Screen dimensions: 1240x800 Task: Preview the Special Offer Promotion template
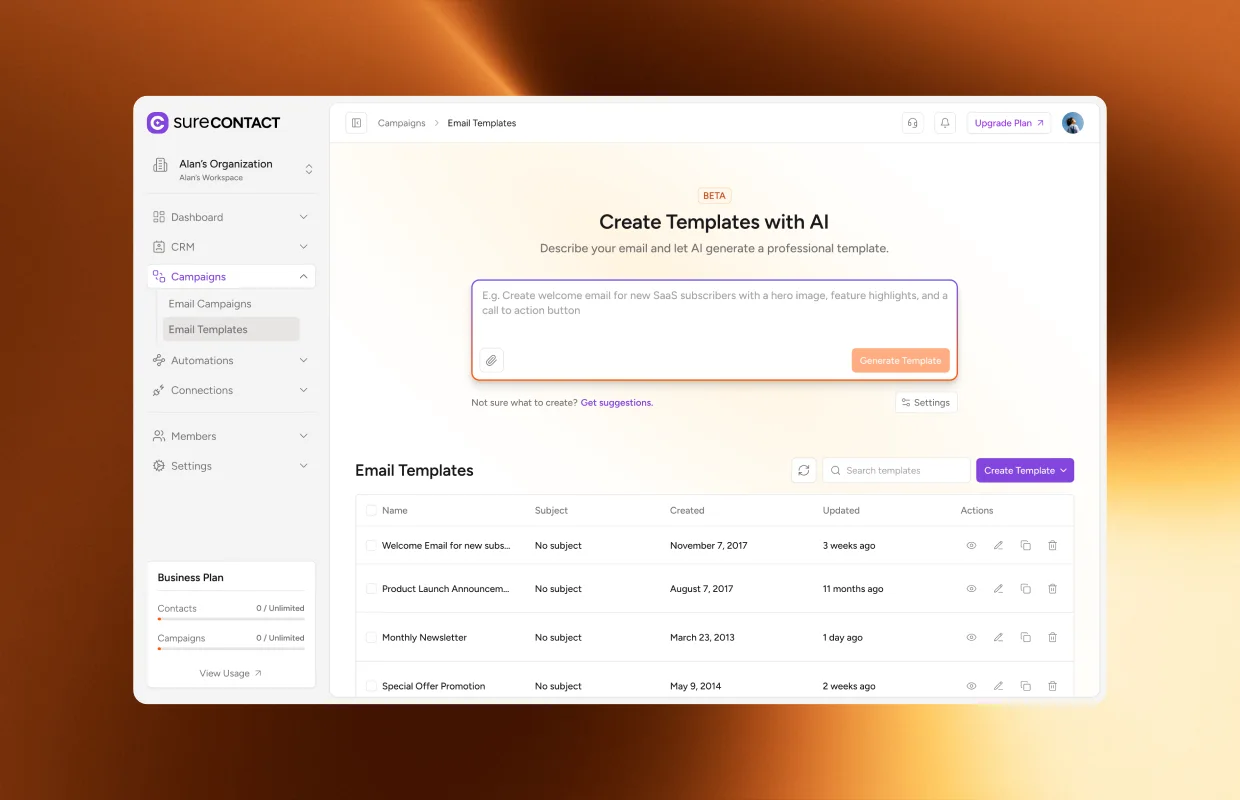(x=971, y=686)
